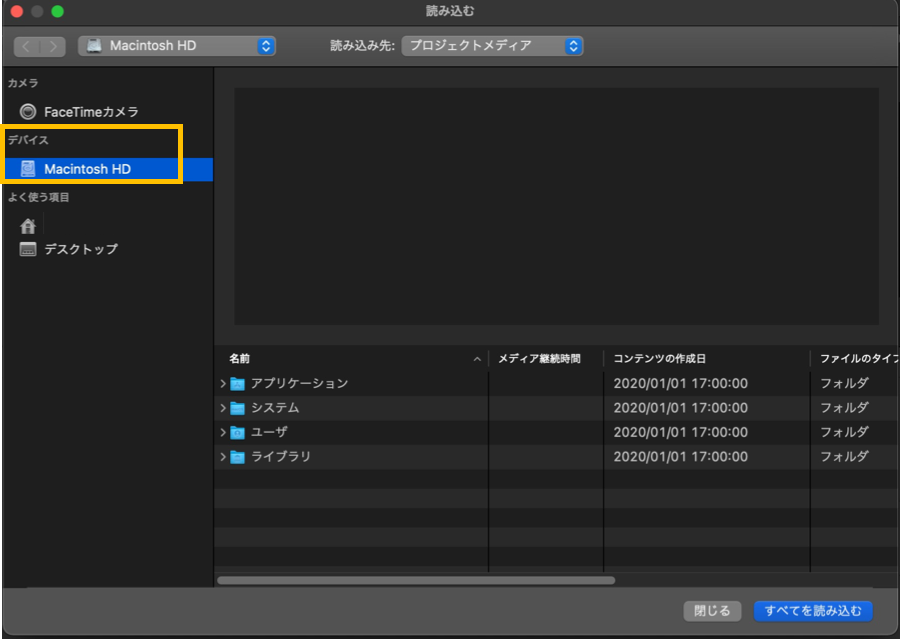The image size is (900, 639).
Task: Click the ユーザ creation date cell
Action: pos(681,432)
